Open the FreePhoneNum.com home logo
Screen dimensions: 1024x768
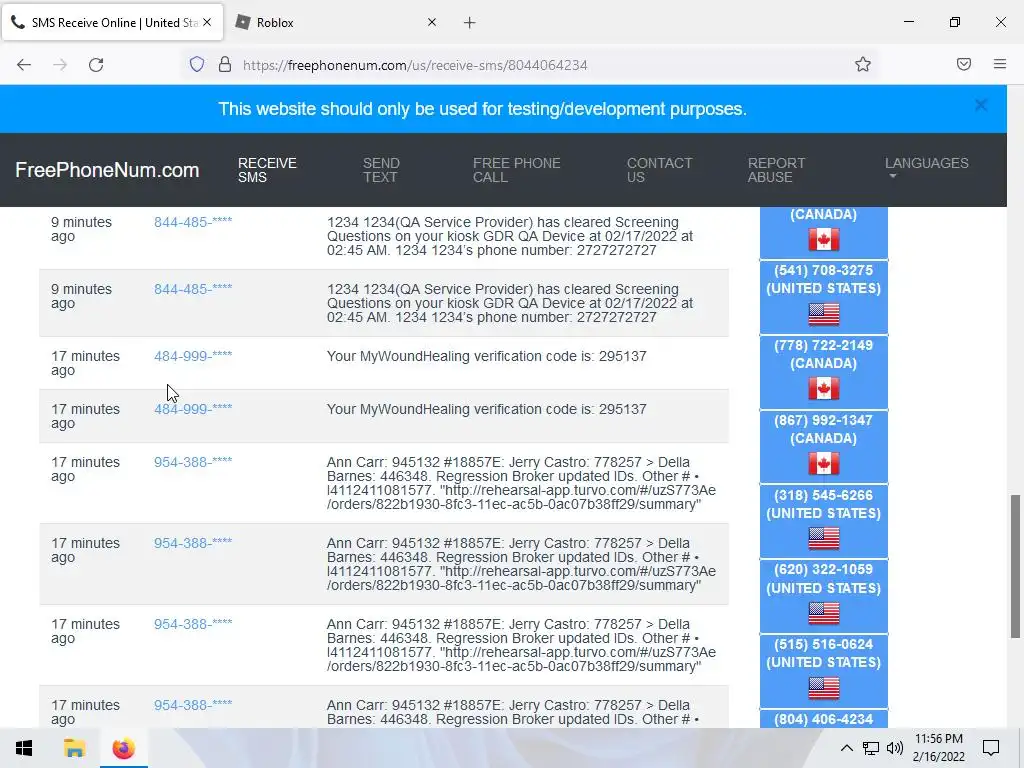[107, 170]
